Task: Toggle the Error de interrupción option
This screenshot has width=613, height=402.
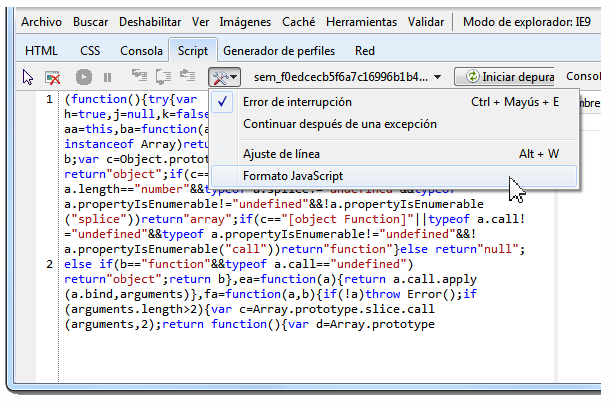Action: pyautogui.click(x=394, y=102)
